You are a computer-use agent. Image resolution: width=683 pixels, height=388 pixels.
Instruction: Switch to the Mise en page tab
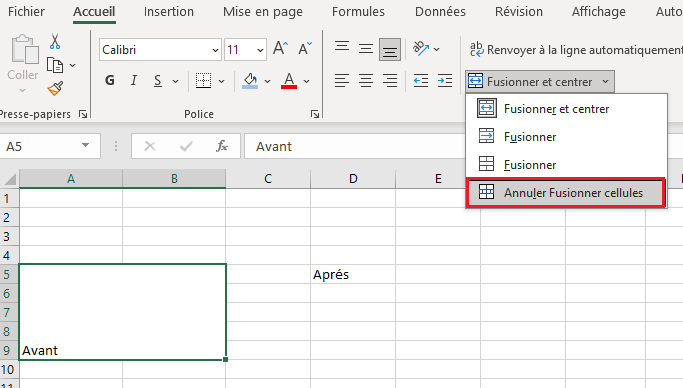(263, 11)
